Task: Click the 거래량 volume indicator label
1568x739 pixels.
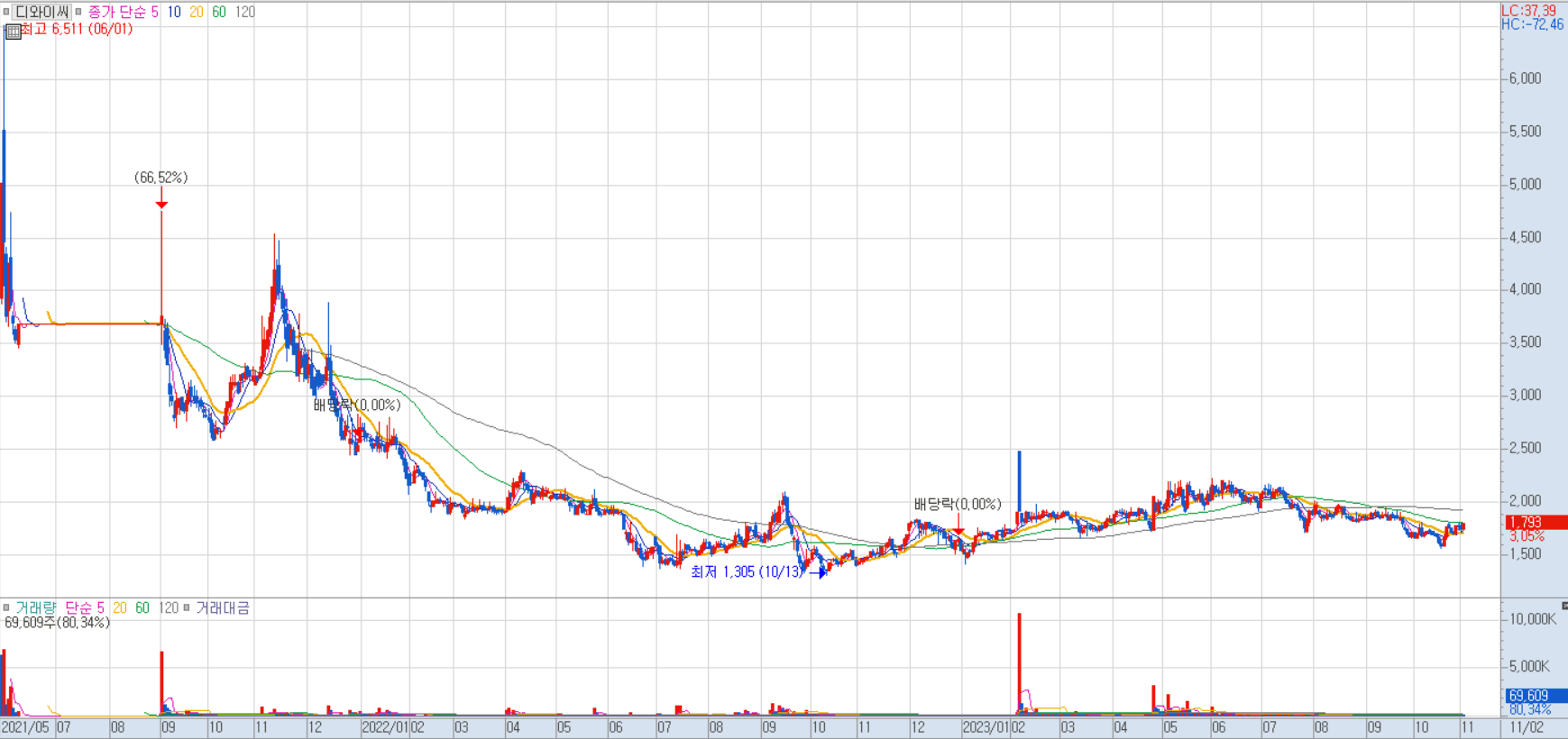Action: point(35,608)
